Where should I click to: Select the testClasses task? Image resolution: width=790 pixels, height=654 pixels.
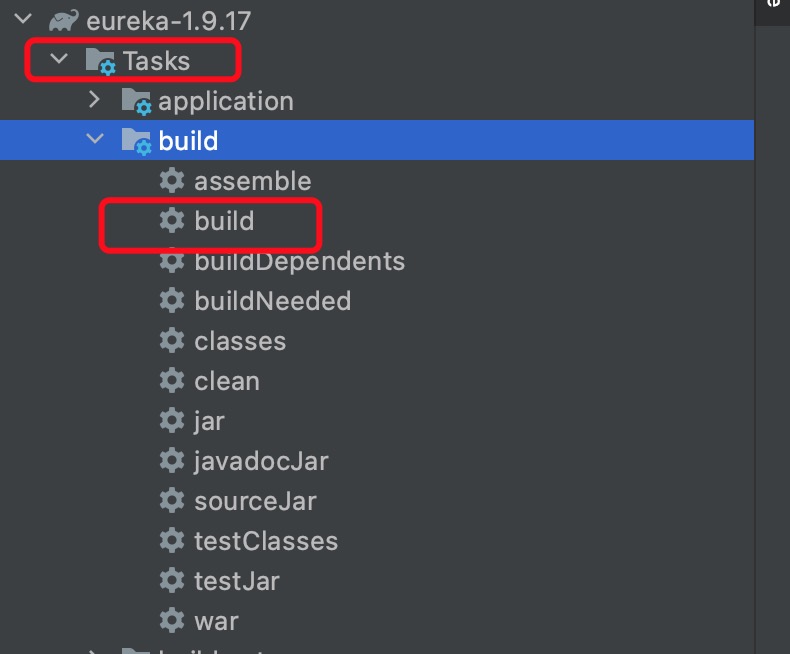coord(266,541)
